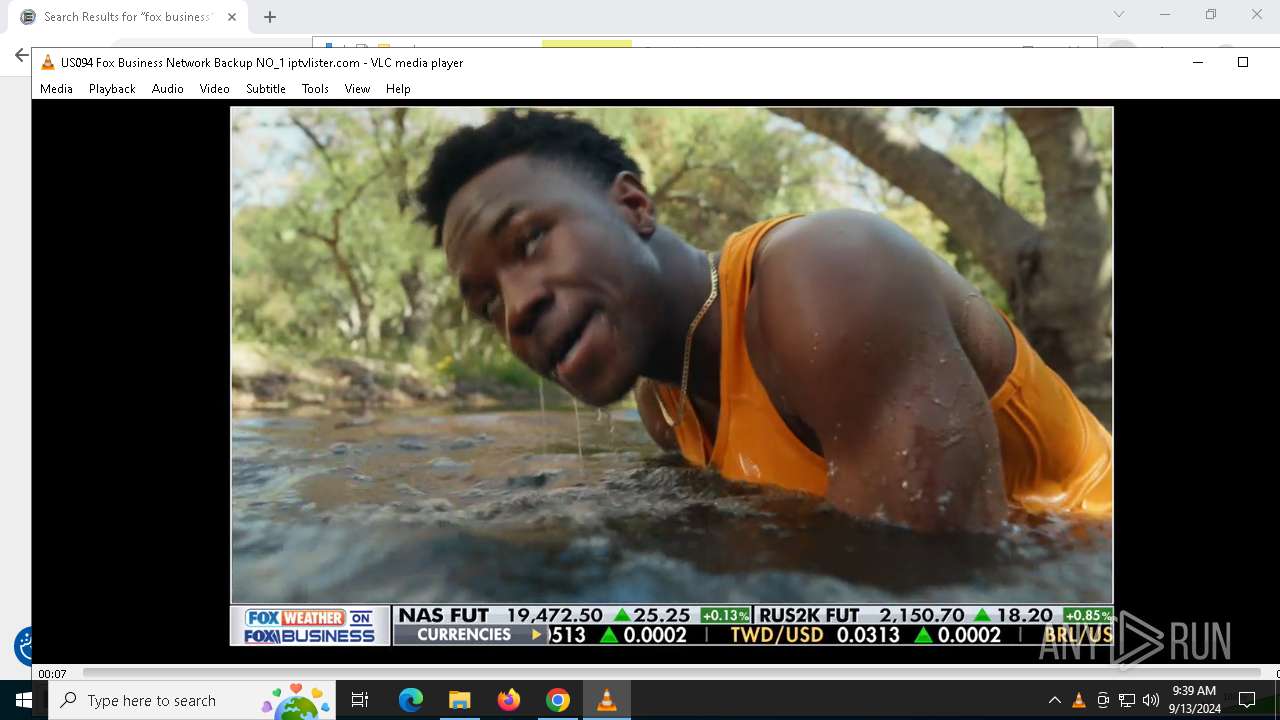1280x720 pixels.
Task: Open the volume control tray icon
Action: tap(1151, 700)
